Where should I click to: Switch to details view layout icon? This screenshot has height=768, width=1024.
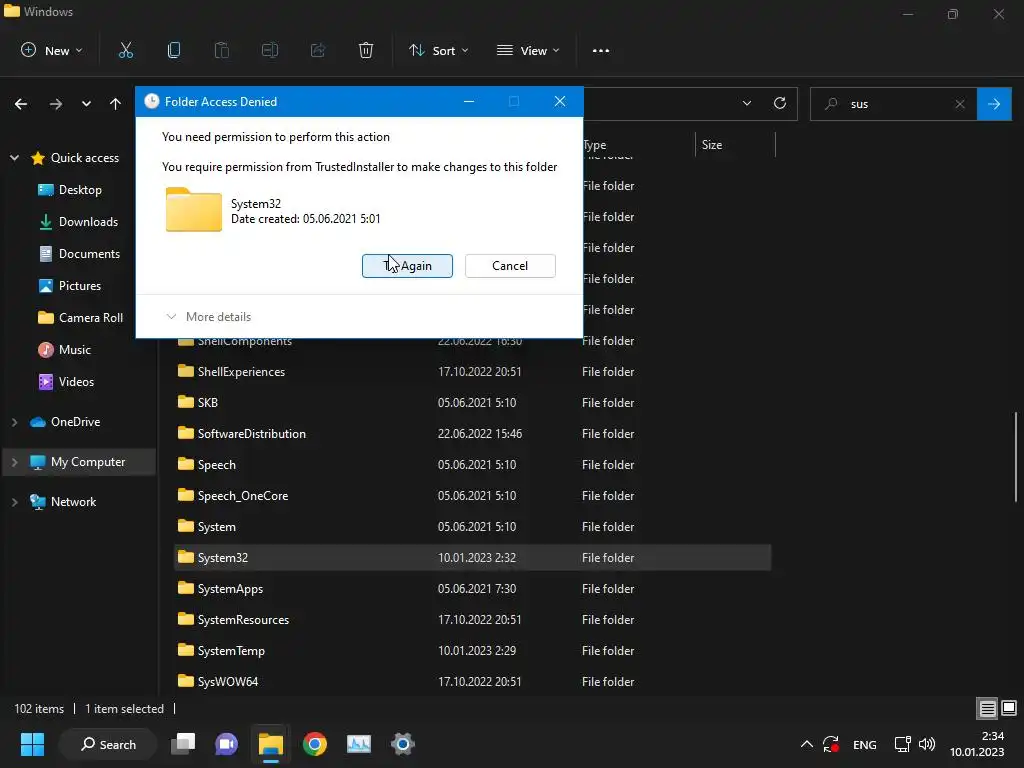click(987, 708)
